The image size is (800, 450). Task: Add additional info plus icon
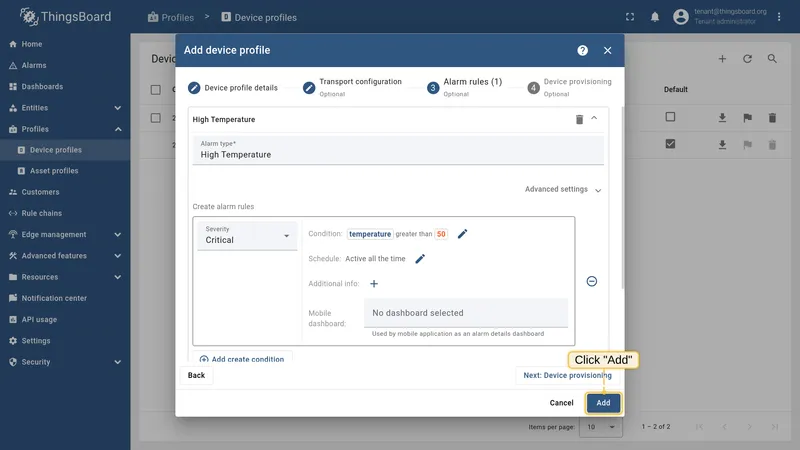click(374, 284)
